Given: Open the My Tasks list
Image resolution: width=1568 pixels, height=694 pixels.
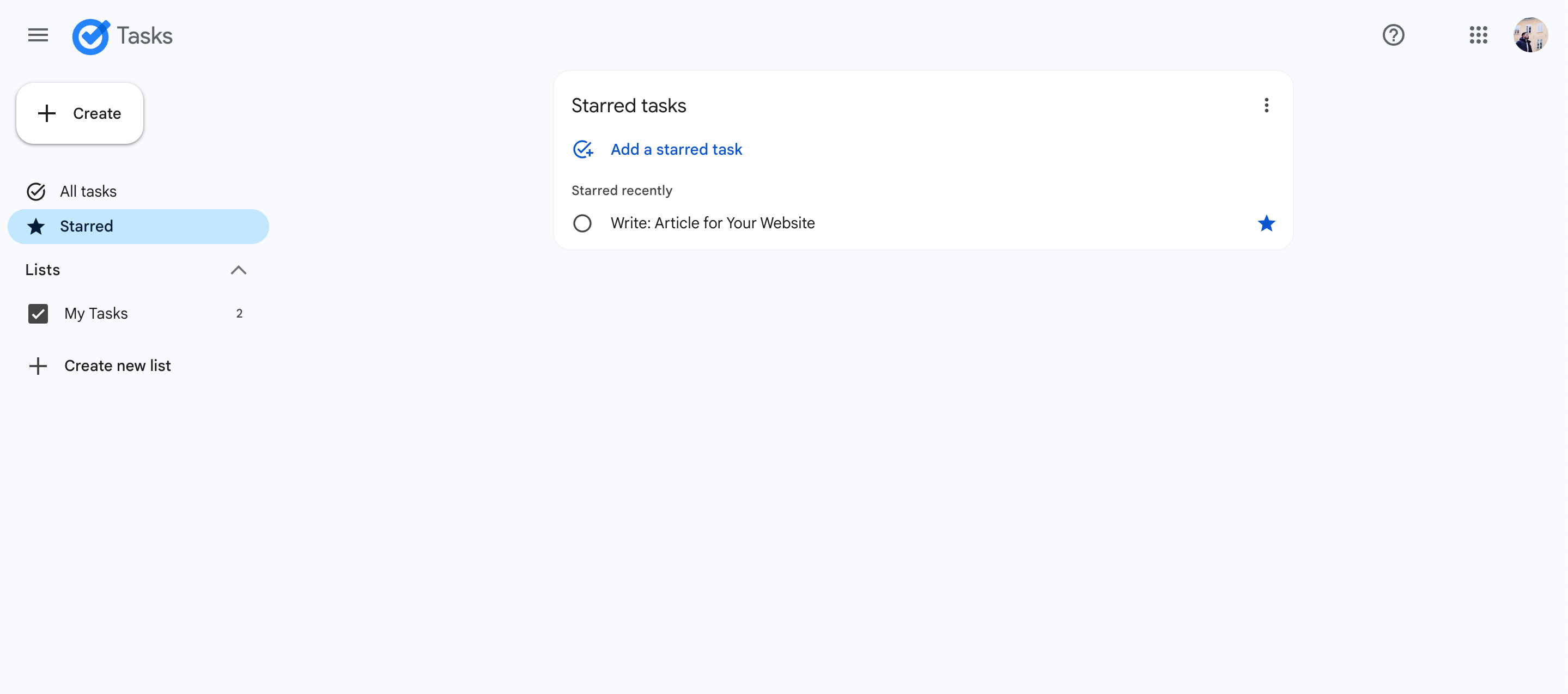Looking at the screenshot, I should click(96, 314).
